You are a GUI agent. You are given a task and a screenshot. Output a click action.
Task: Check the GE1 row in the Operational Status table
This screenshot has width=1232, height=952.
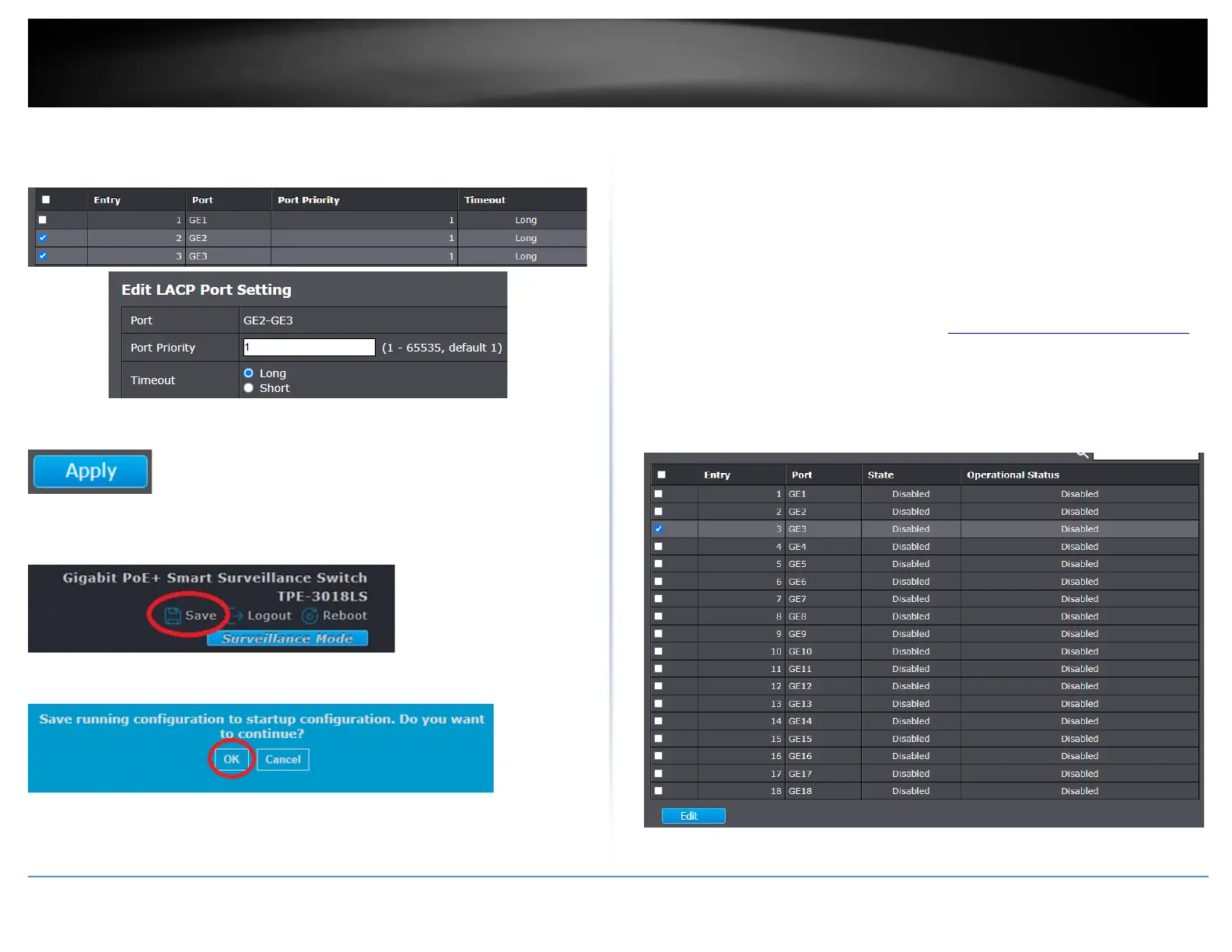(659, 494)
